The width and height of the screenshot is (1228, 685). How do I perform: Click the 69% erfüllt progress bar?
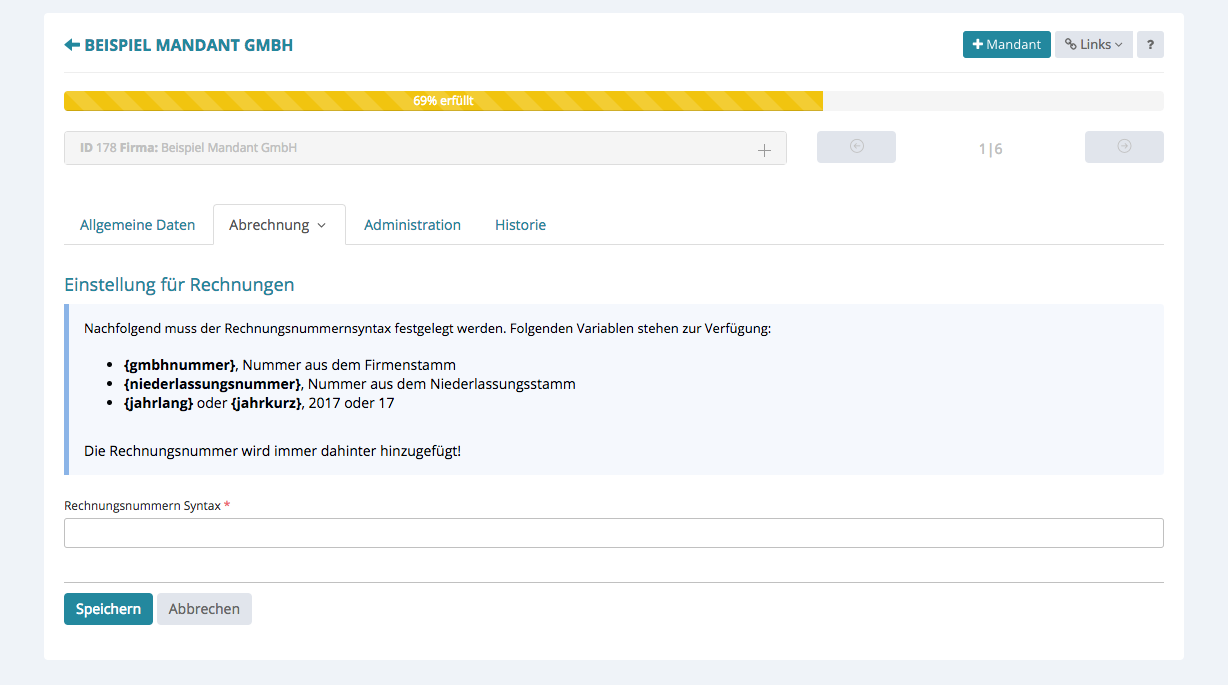coord(443,101)
